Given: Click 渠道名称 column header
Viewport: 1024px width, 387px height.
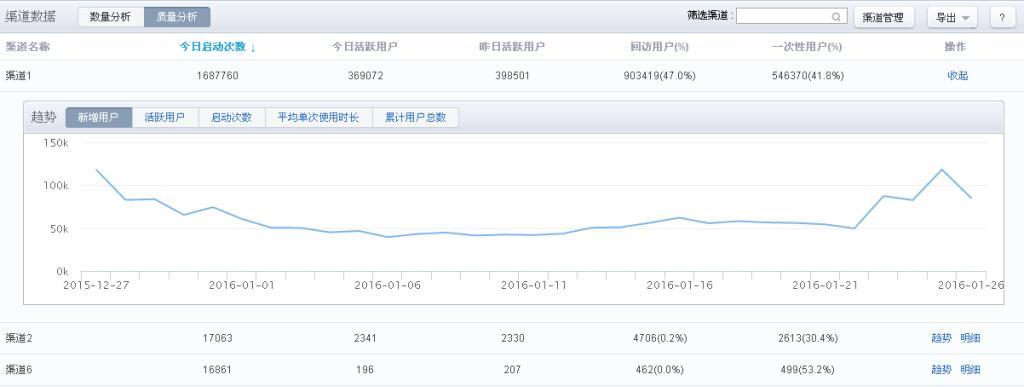Looking at the screenshot, I should click(27, 46).
